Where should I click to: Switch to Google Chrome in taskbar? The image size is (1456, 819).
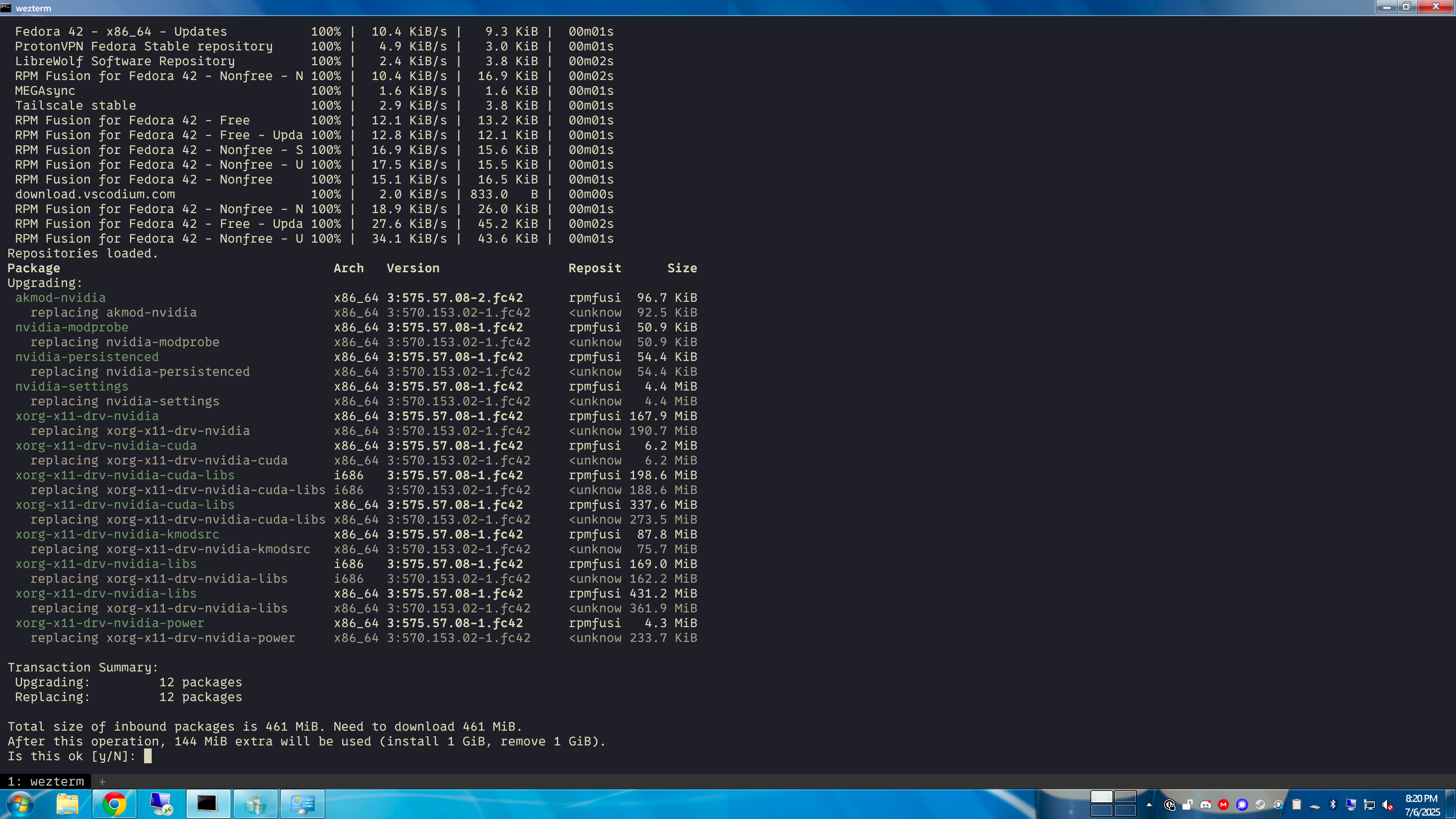114,804
